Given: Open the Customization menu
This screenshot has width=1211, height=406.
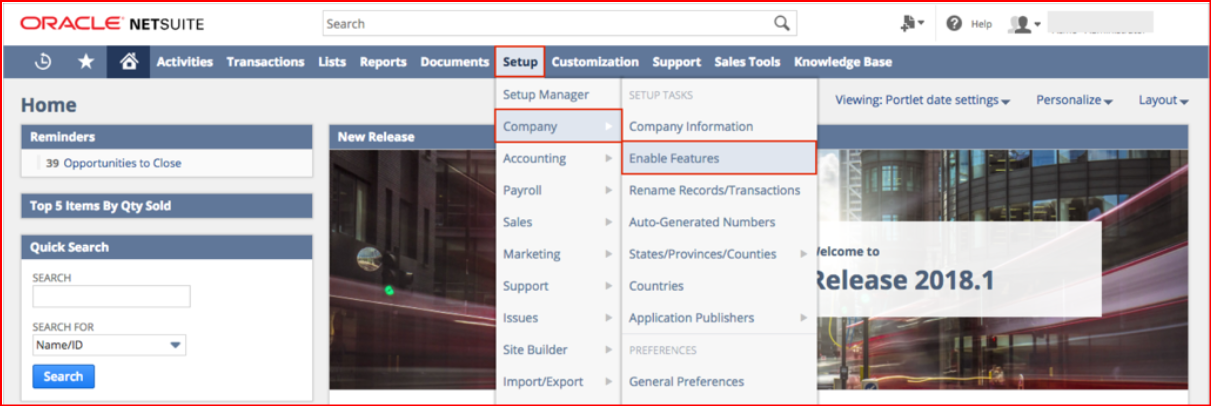Looking at the screenshot, I should pyautogui.click(x=595, y=62).
